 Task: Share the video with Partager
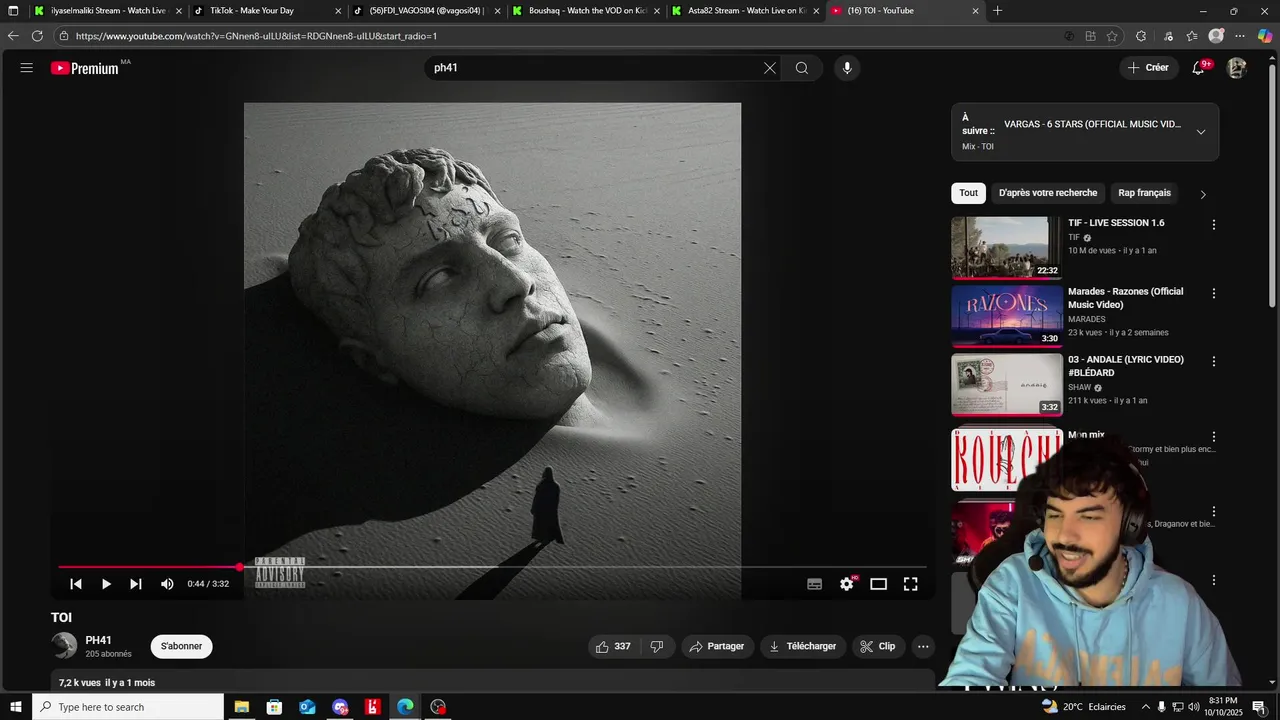(718, 646)
